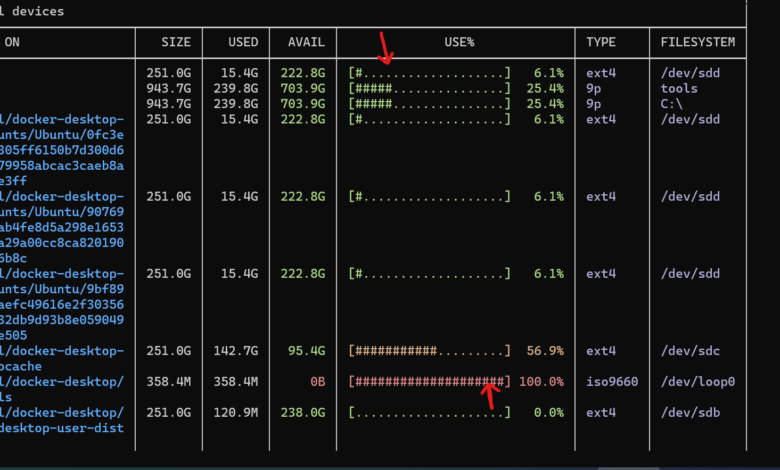
Task: Click the path line 'aefc49616e2f30356'
Action: [62, 304]
